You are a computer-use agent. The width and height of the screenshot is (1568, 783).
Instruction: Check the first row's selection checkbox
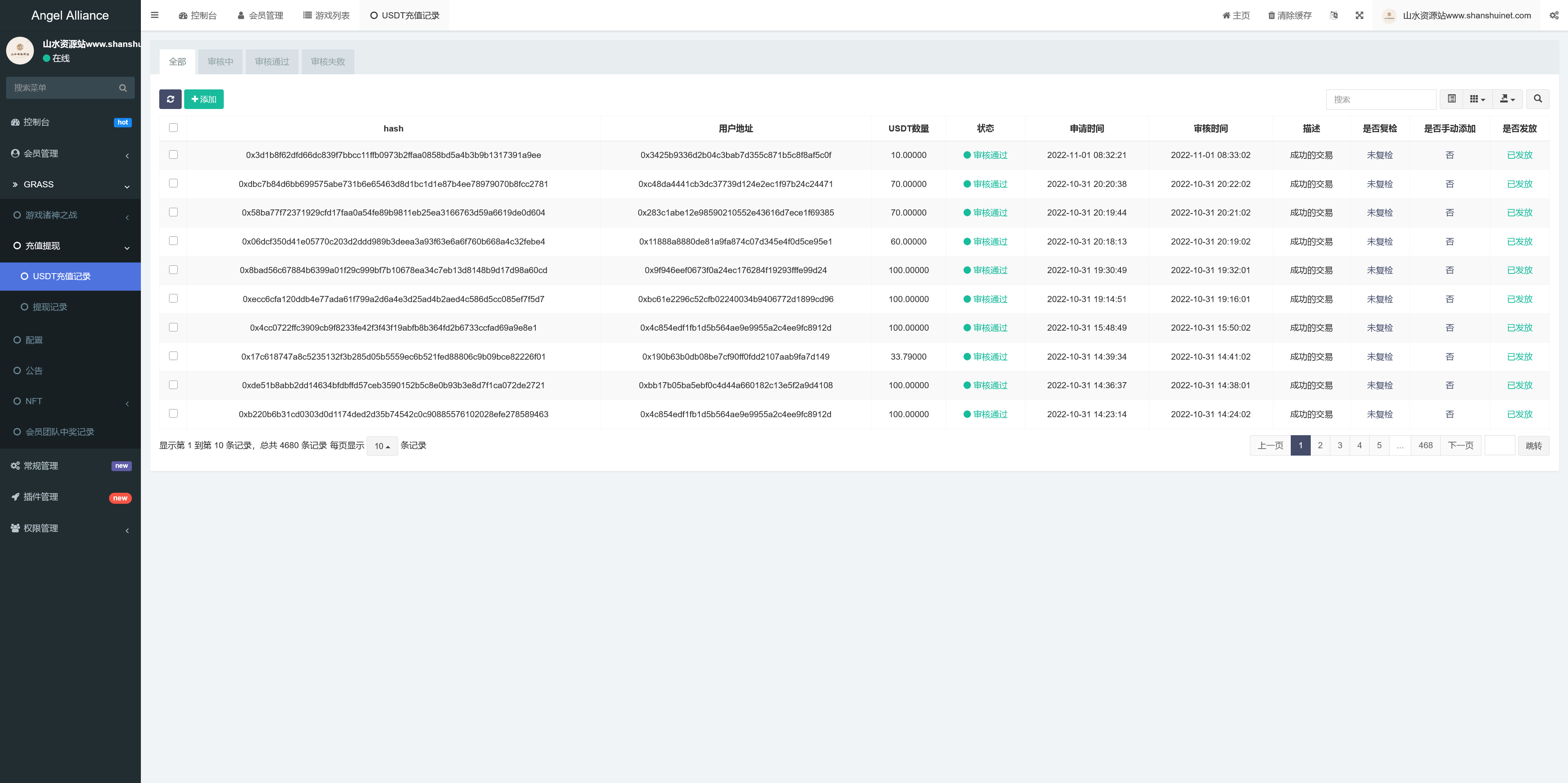pyautogui.click(x=174, y=155)
